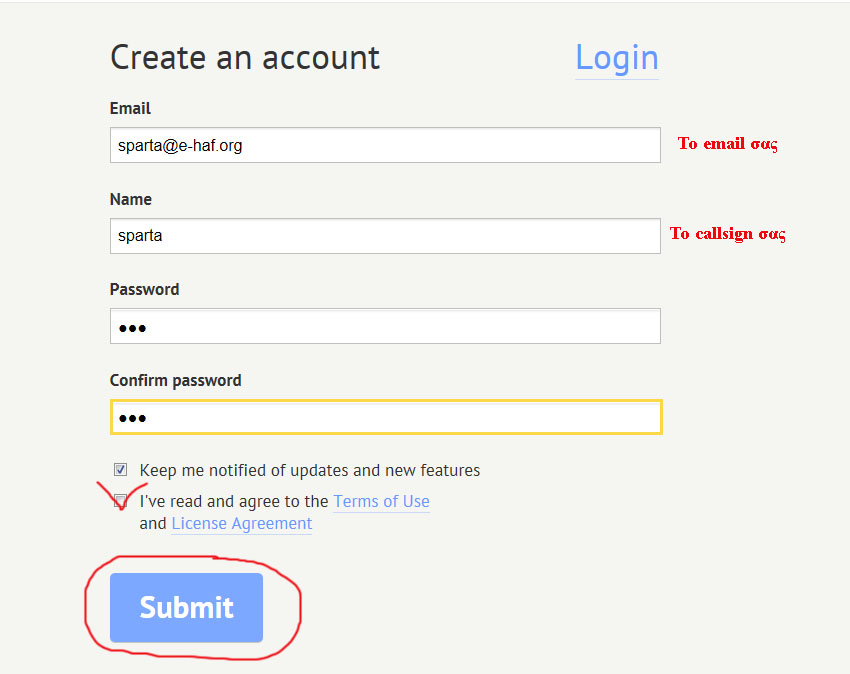
Task: Uncheck Keep me notified of updates checkbox
Action: click(121, 469)
